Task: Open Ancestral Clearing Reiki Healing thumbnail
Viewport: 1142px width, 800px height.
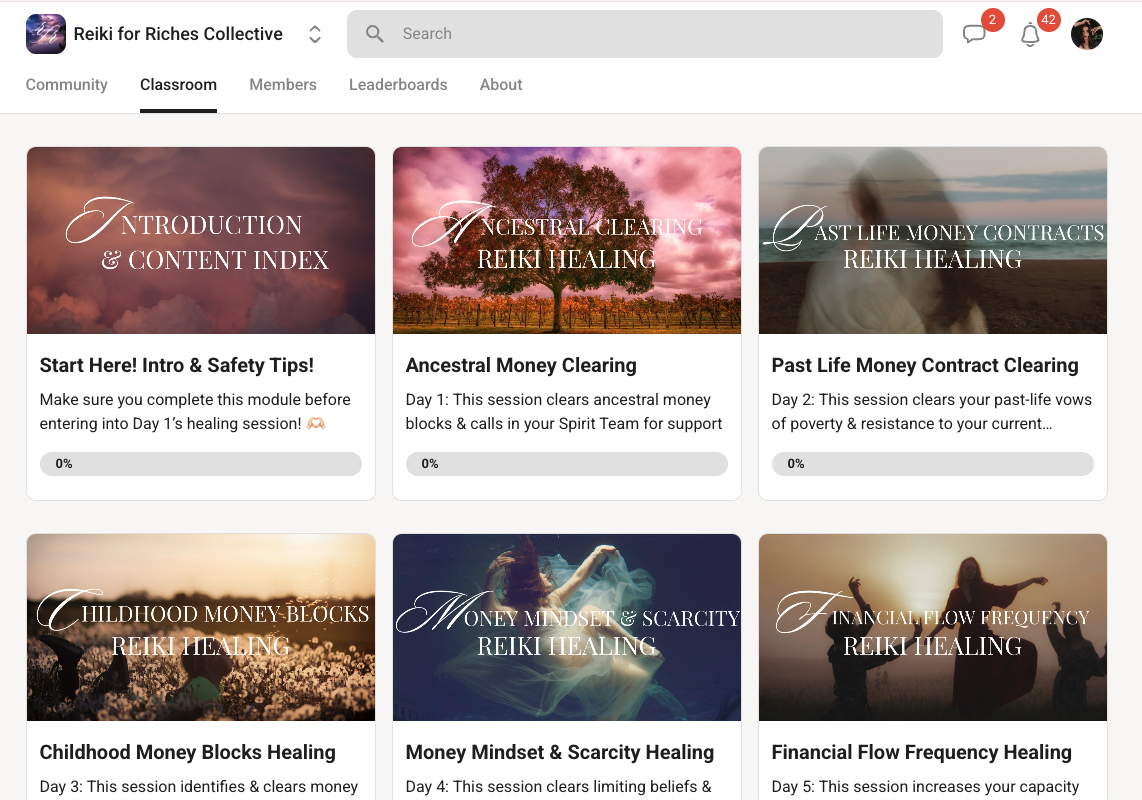Action: [x=567, y=240]
